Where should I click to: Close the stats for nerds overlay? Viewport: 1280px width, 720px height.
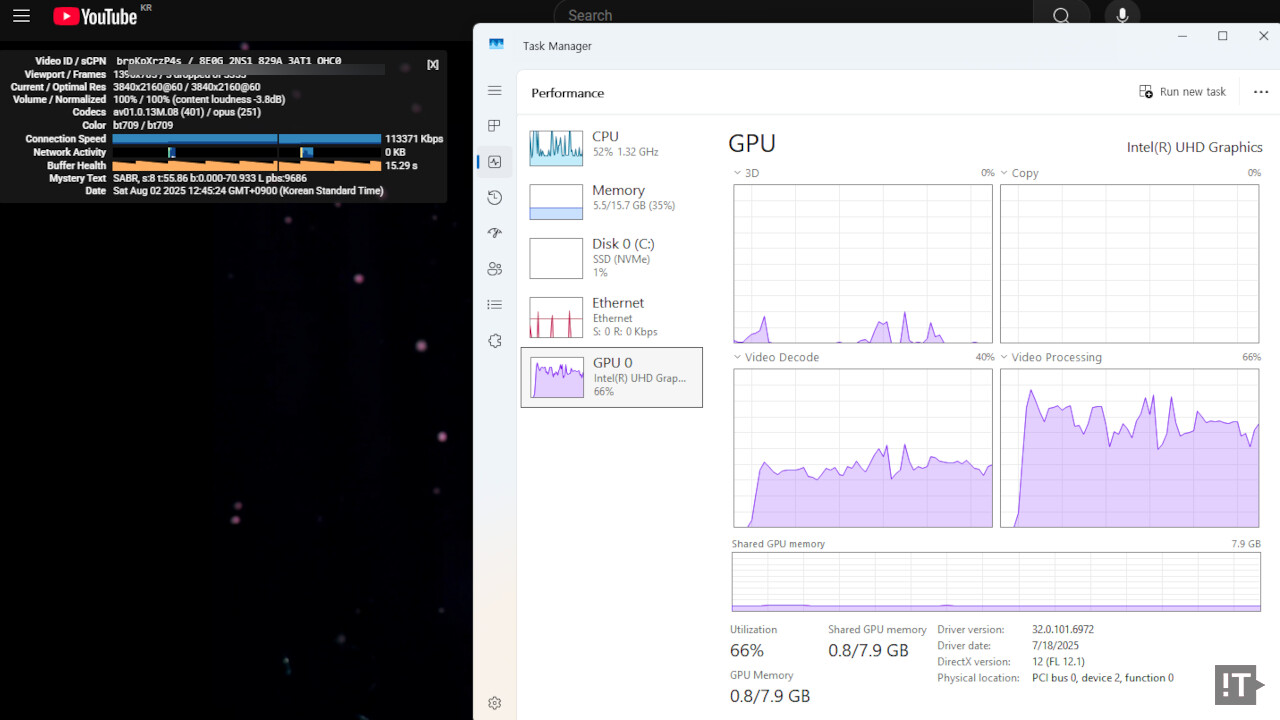point(433,65)
